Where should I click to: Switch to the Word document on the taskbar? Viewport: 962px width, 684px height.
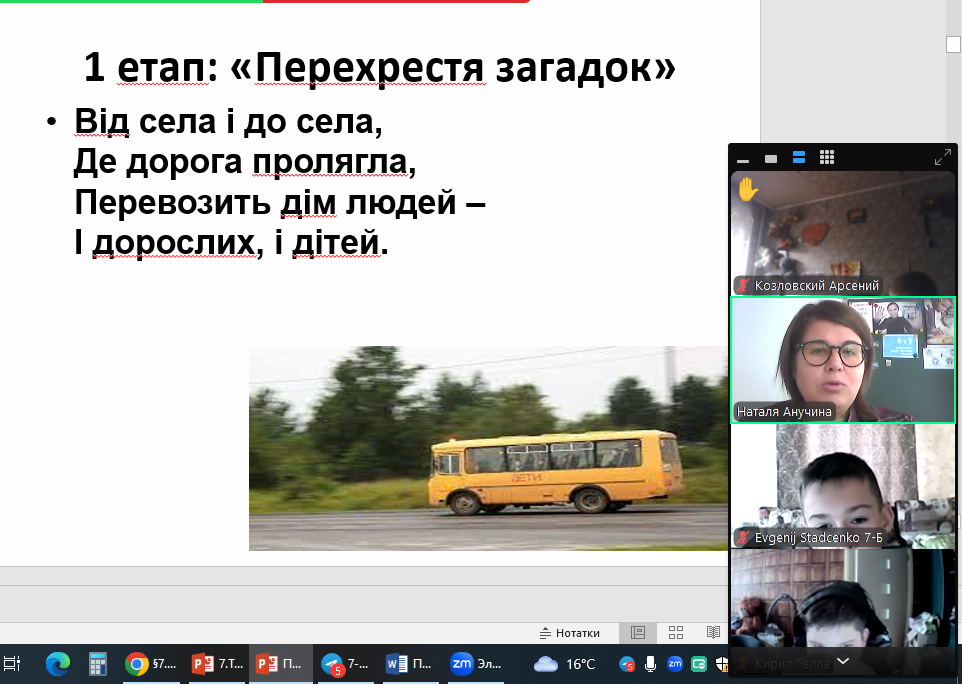pyautogui.click(x=409, y=664)
